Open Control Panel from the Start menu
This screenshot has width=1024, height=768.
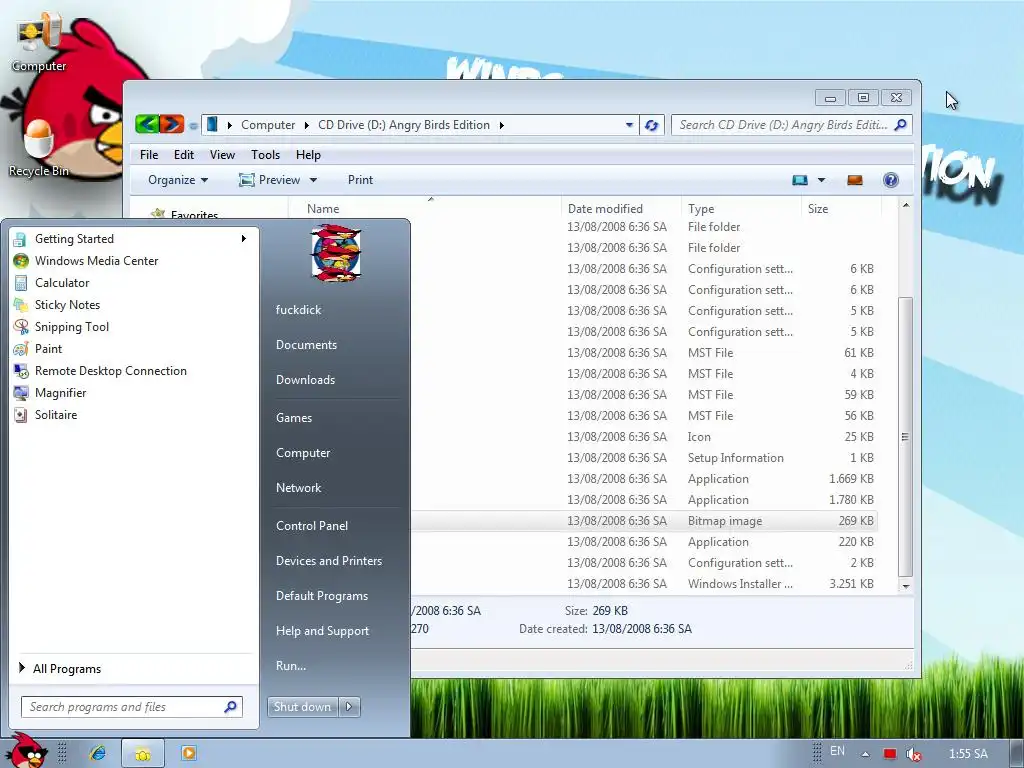click(312, 526)
